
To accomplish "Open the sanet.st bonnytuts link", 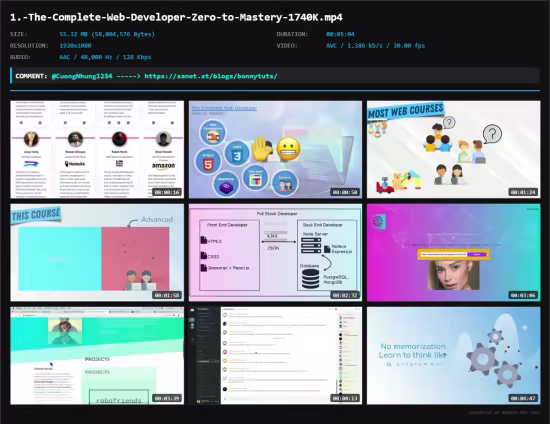I will click(x=211, y=76).
